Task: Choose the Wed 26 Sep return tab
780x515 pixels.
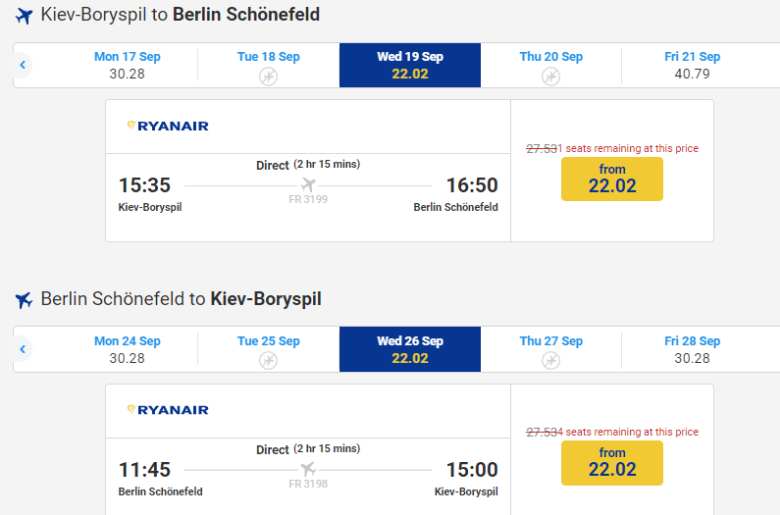Action: tap(410, 349)
